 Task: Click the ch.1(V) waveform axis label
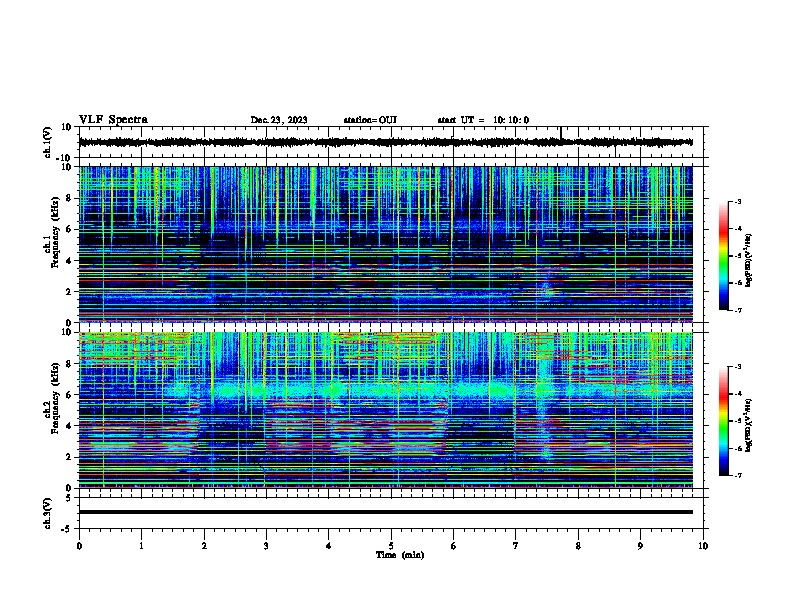(48, 142)
